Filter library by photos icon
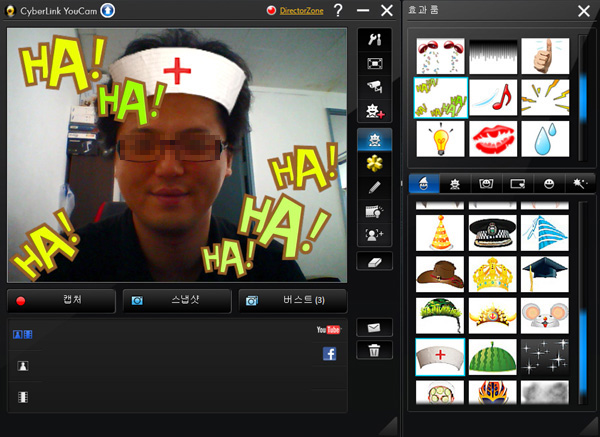Screen dimensions: 600x437 (23, 366)
